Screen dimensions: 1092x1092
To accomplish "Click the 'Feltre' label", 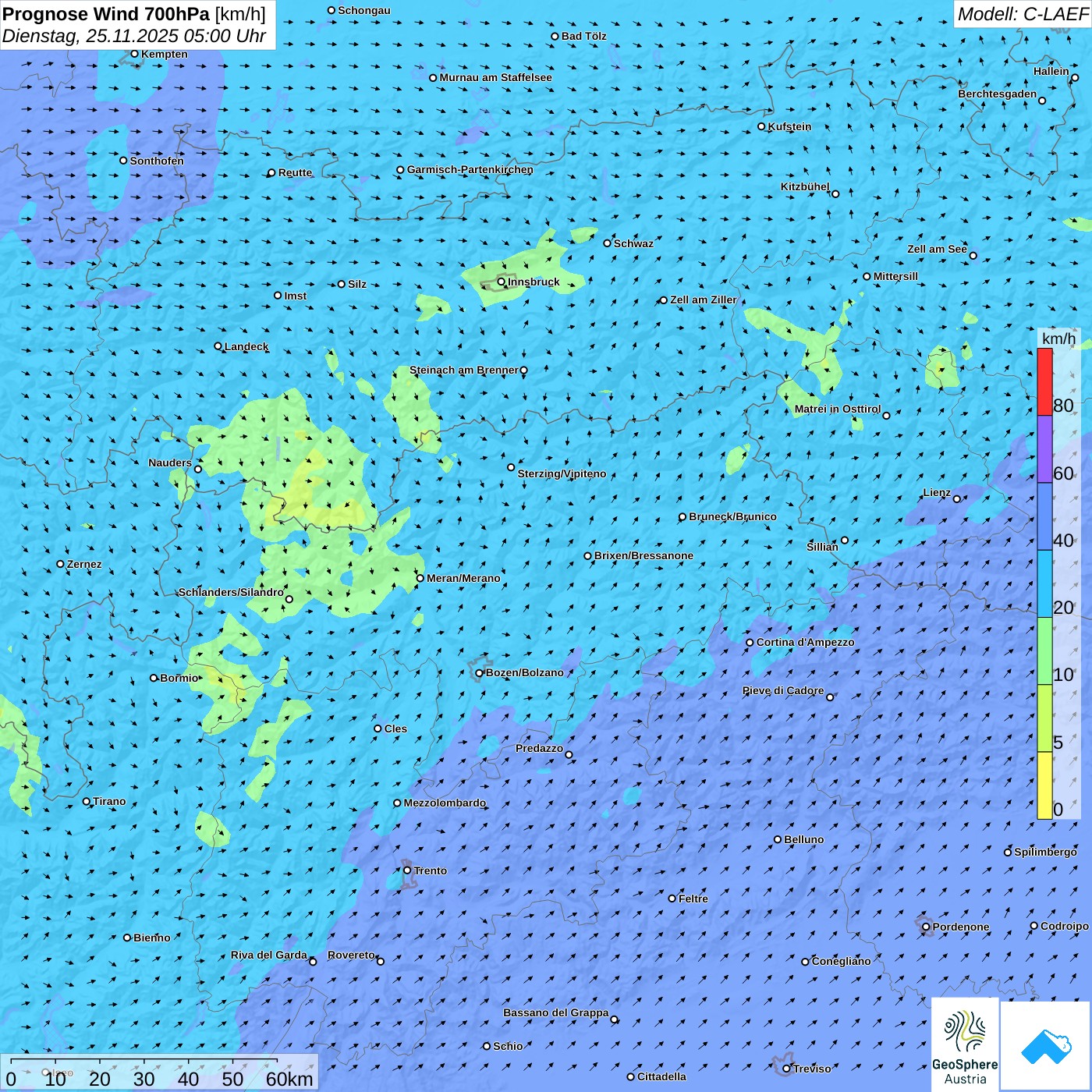I will (x=693, y=899).
